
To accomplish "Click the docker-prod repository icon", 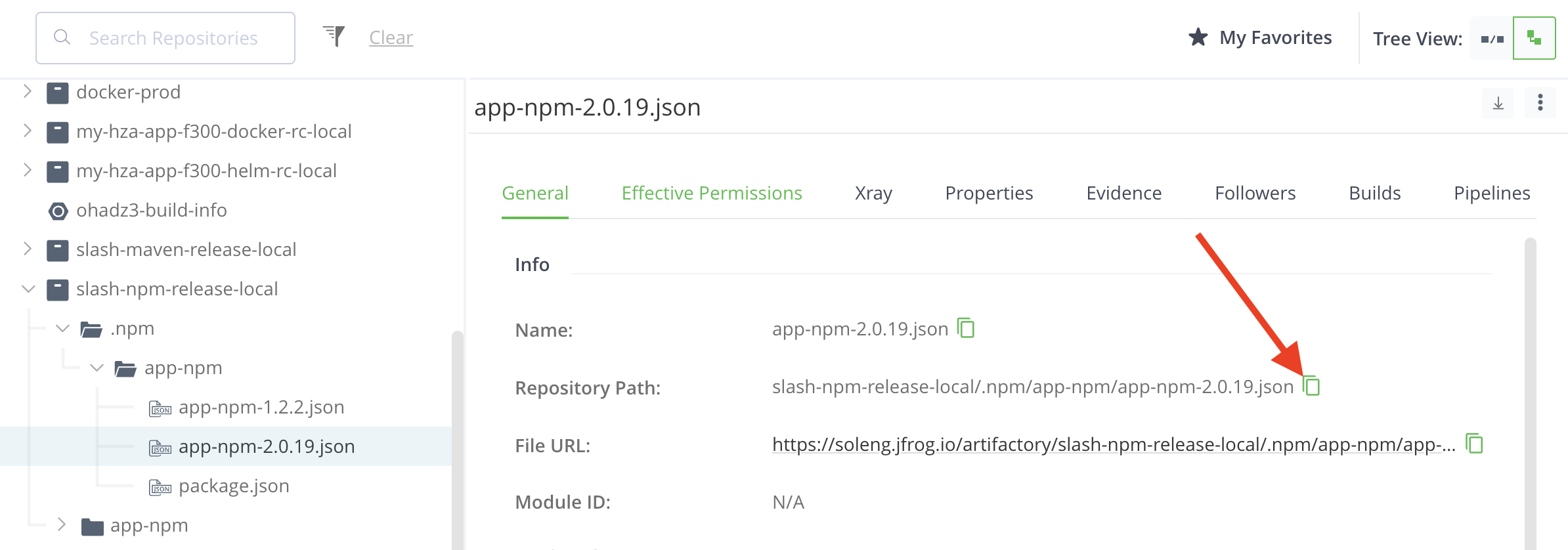I will pos(57,93).
